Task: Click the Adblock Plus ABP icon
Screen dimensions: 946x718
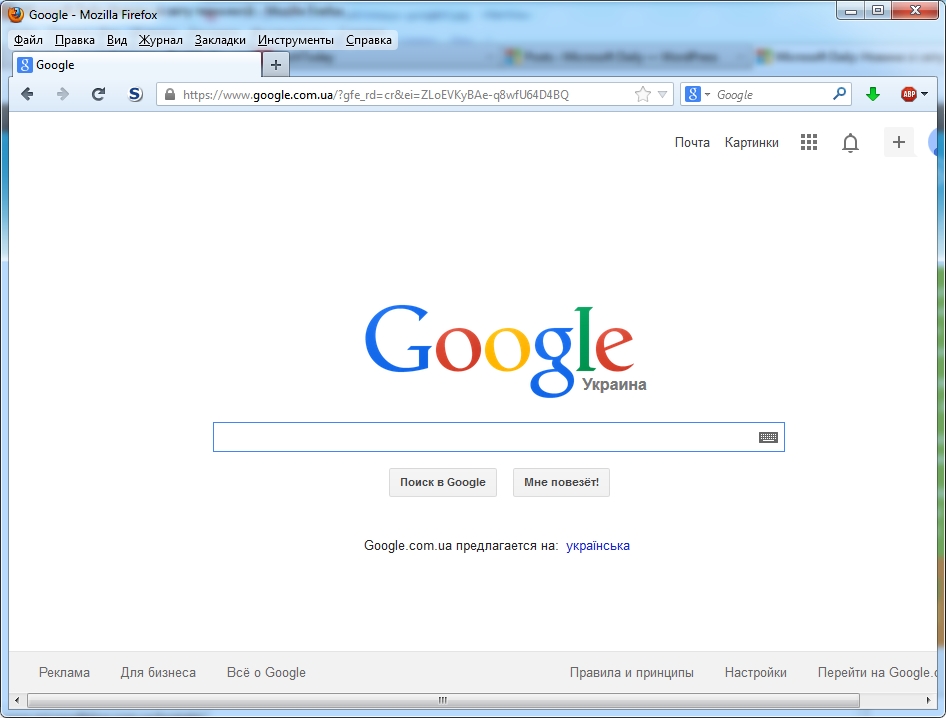Action: tap(908, 94)
